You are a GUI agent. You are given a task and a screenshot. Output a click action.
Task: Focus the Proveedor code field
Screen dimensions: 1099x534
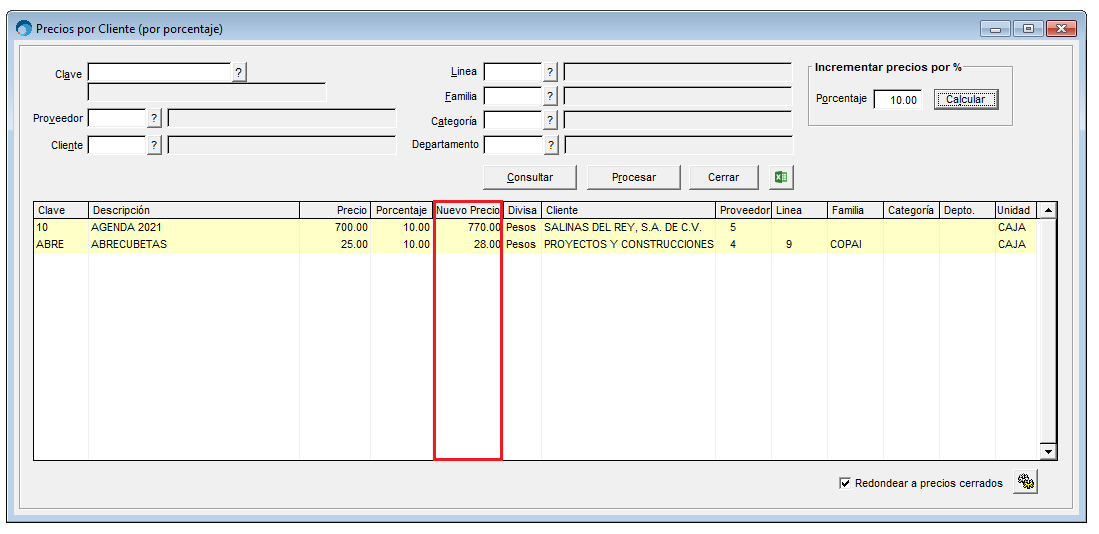pos(116,118)
